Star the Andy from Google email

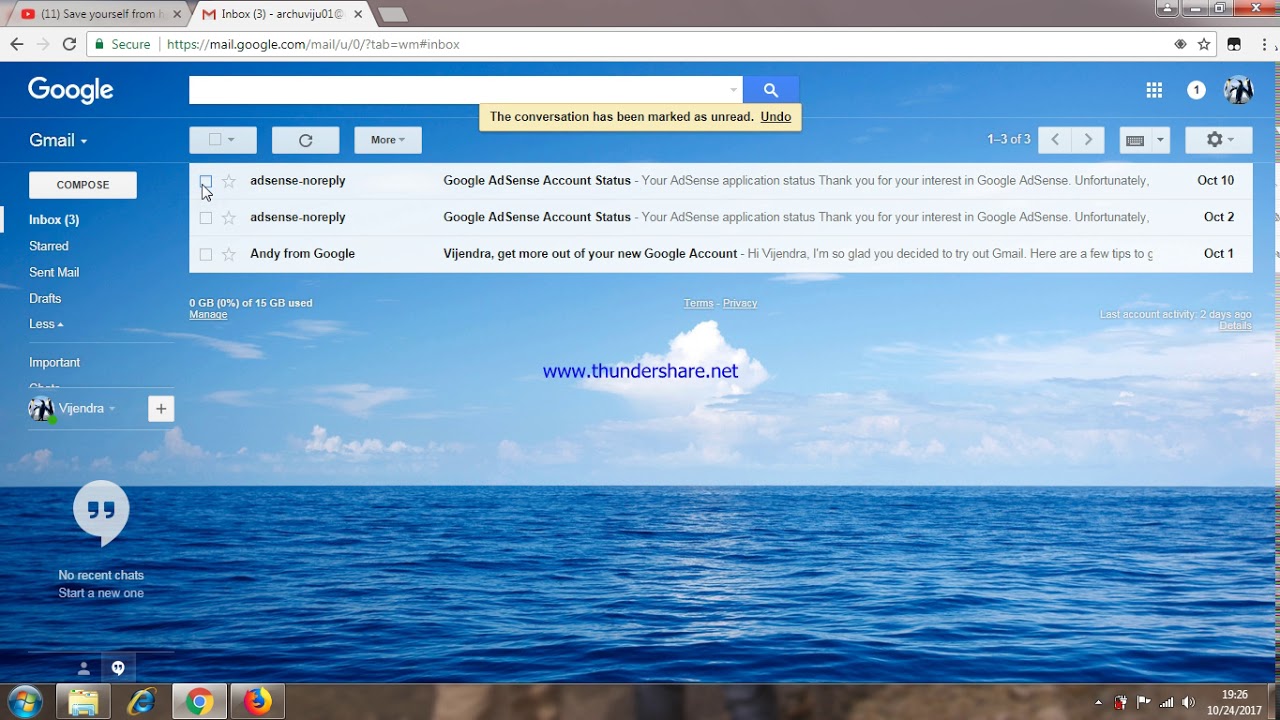(x=229, y=254)
